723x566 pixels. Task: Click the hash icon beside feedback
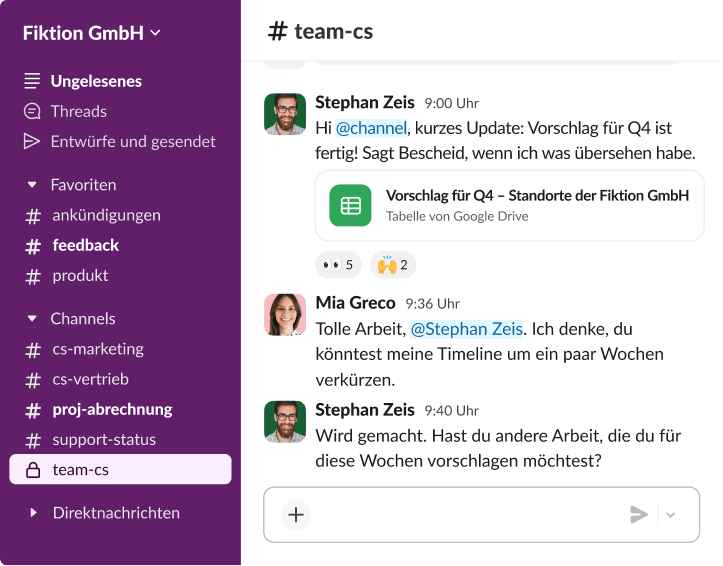33,247
